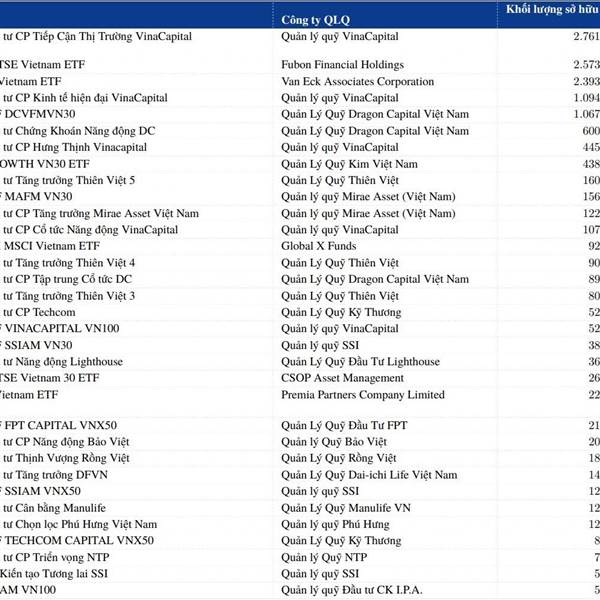Select cell 'tư CP Năng động Bảo Việt'

coord(66,442)
